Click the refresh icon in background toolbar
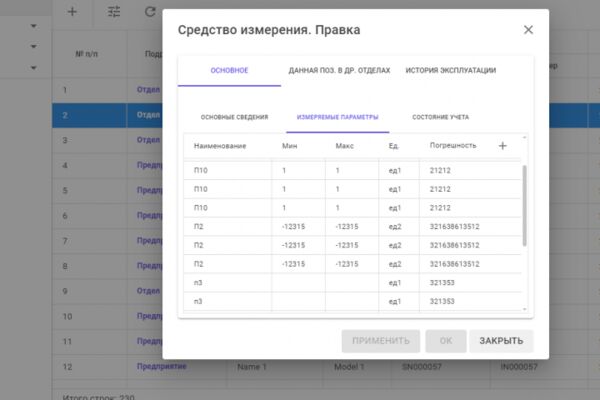The image size is (600, 400). point(150,12)
